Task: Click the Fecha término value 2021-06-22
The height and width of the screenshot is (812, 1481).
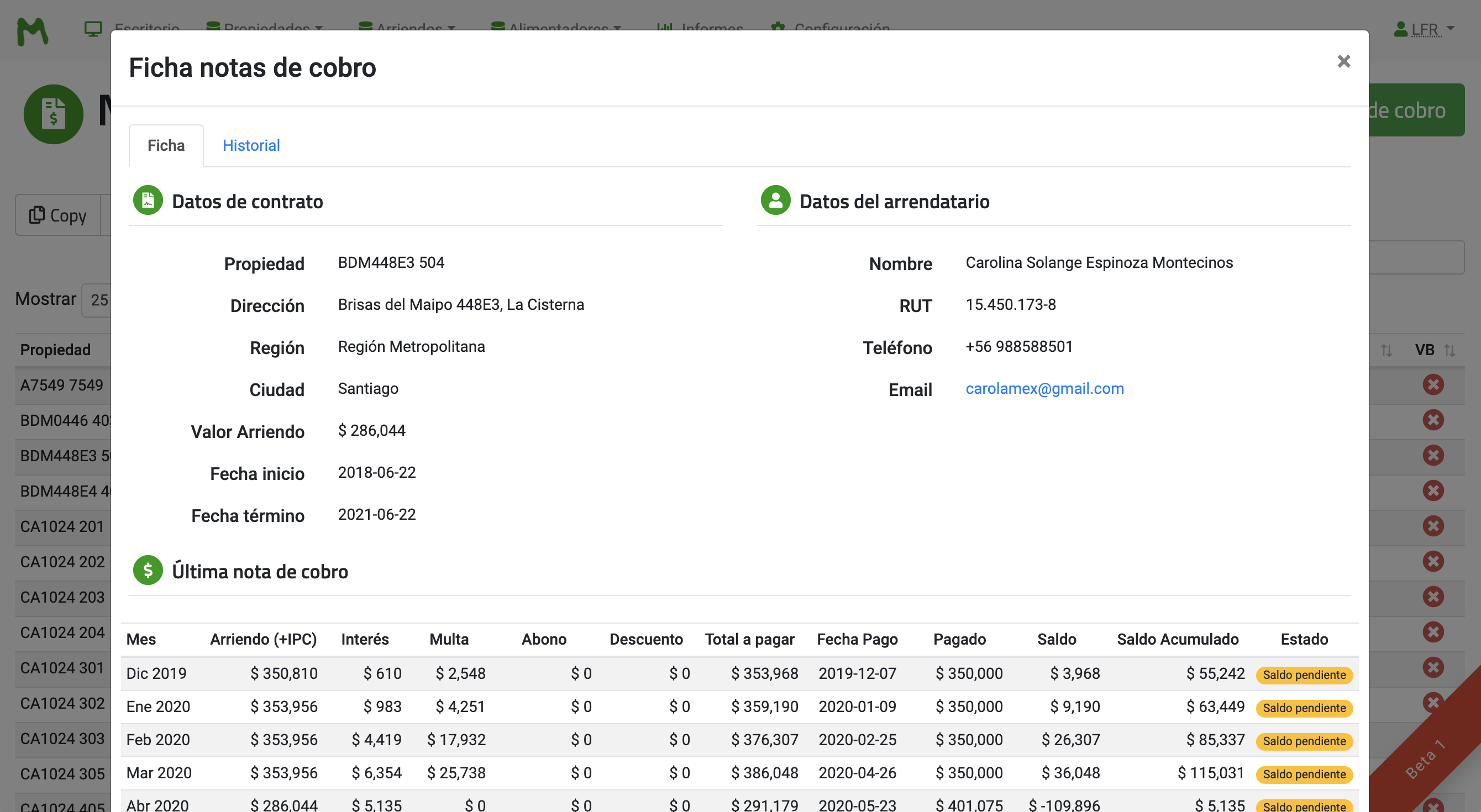Action: coord(376,514)
